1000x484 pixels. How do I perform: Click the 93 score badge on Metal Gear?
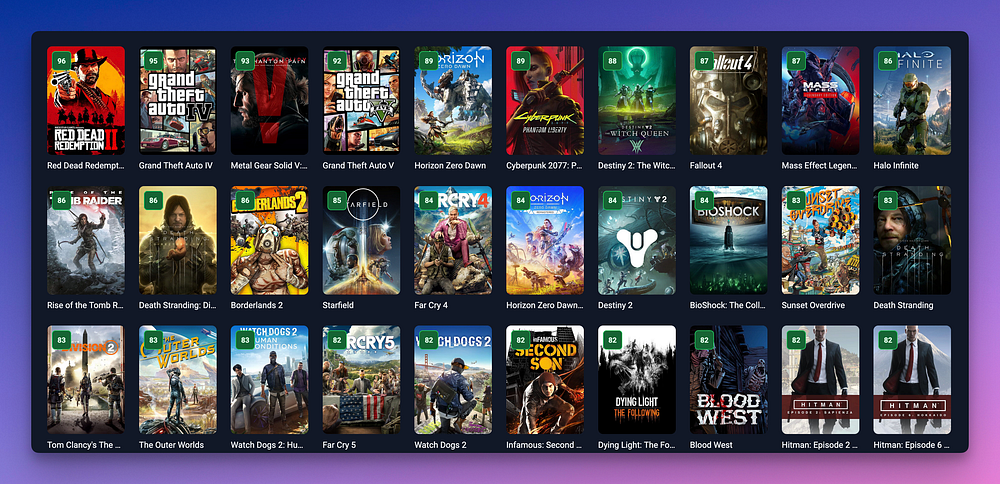(x=245, y=61)
